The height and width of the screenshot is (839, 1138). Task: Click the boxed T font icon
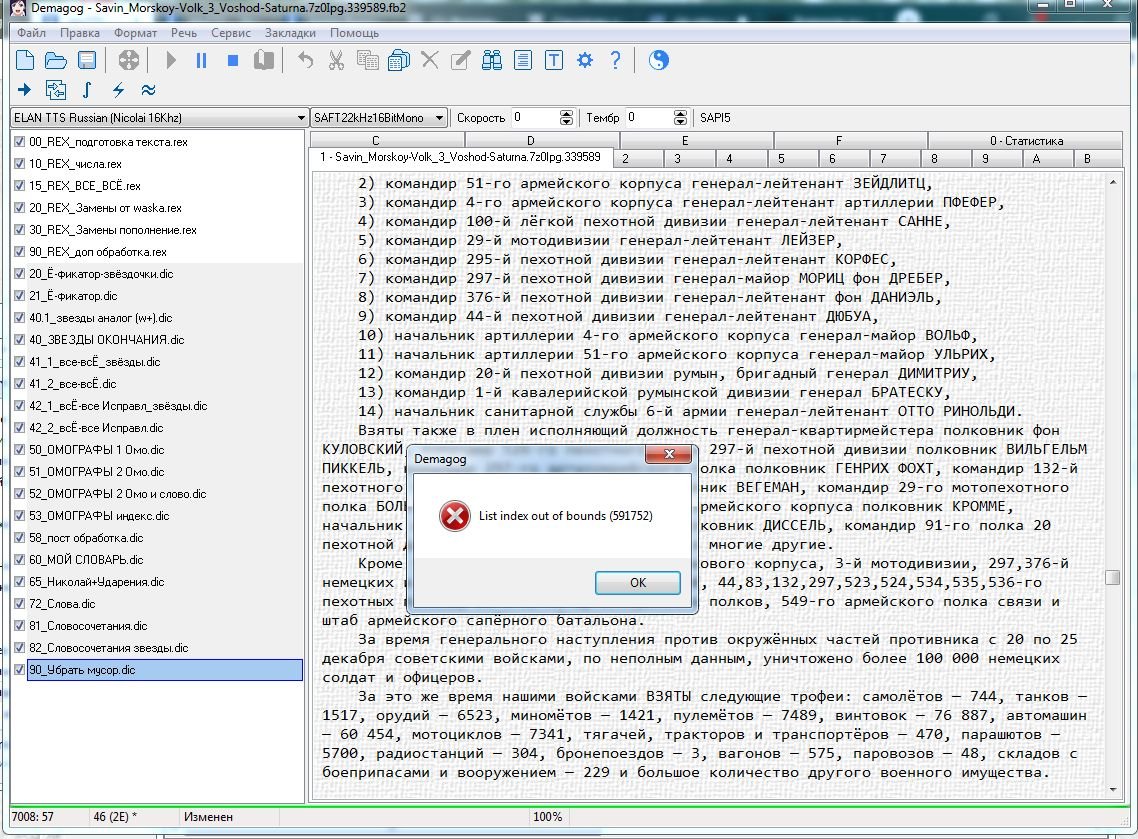[554, 60]
